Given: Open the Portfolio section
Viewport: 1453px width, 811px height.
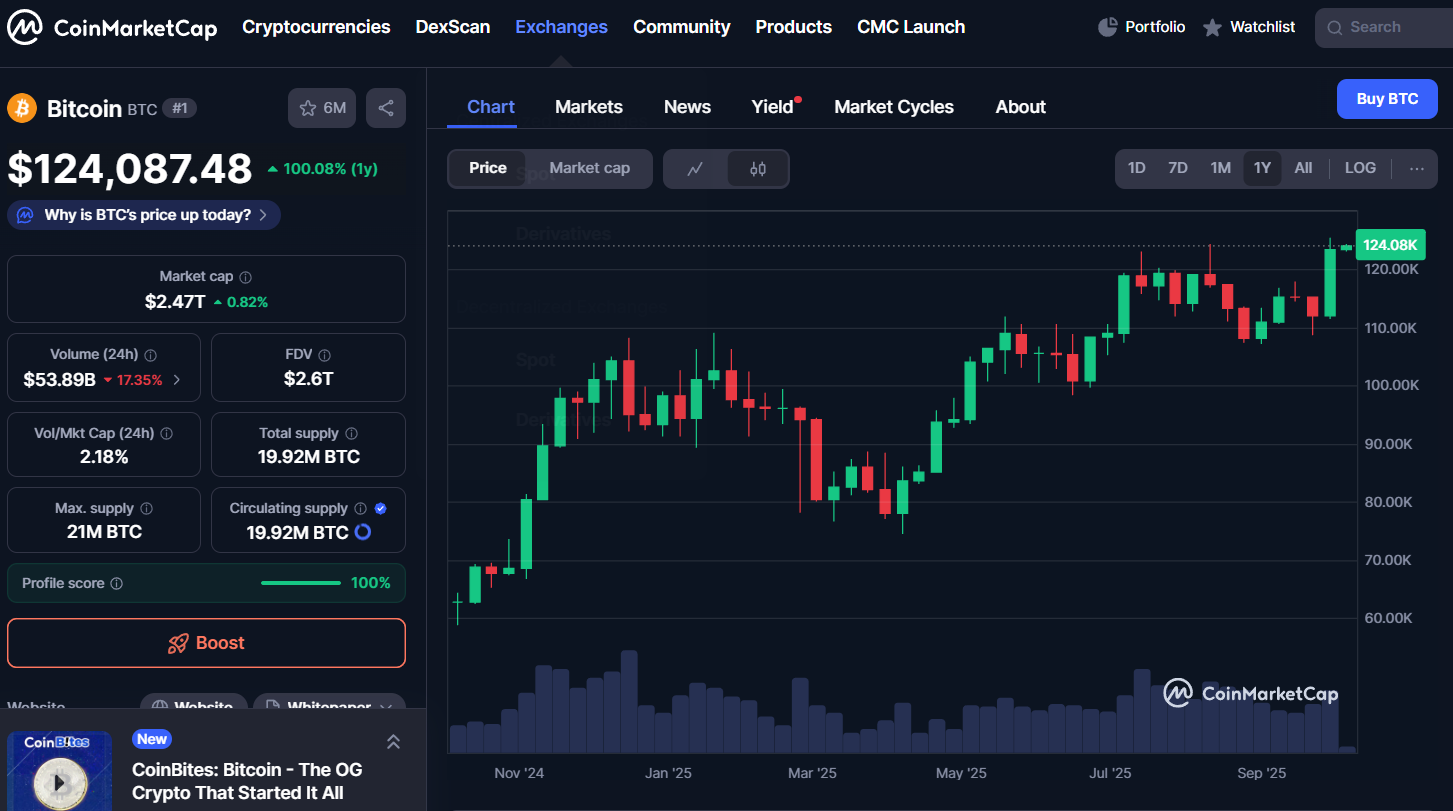Looking at the screenshot, I should [1141, 27].
